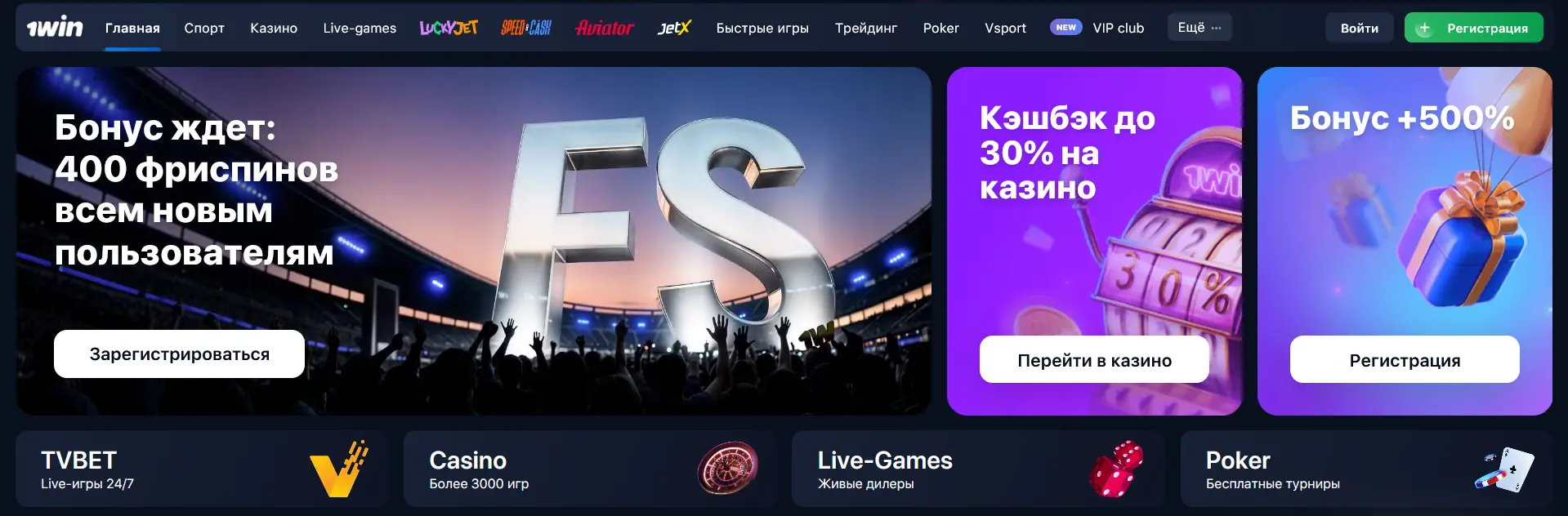The width and height of the screenshot is (1568, 516).
Task: Click the red dice Live-Games icon
Action: point(1116,469)
